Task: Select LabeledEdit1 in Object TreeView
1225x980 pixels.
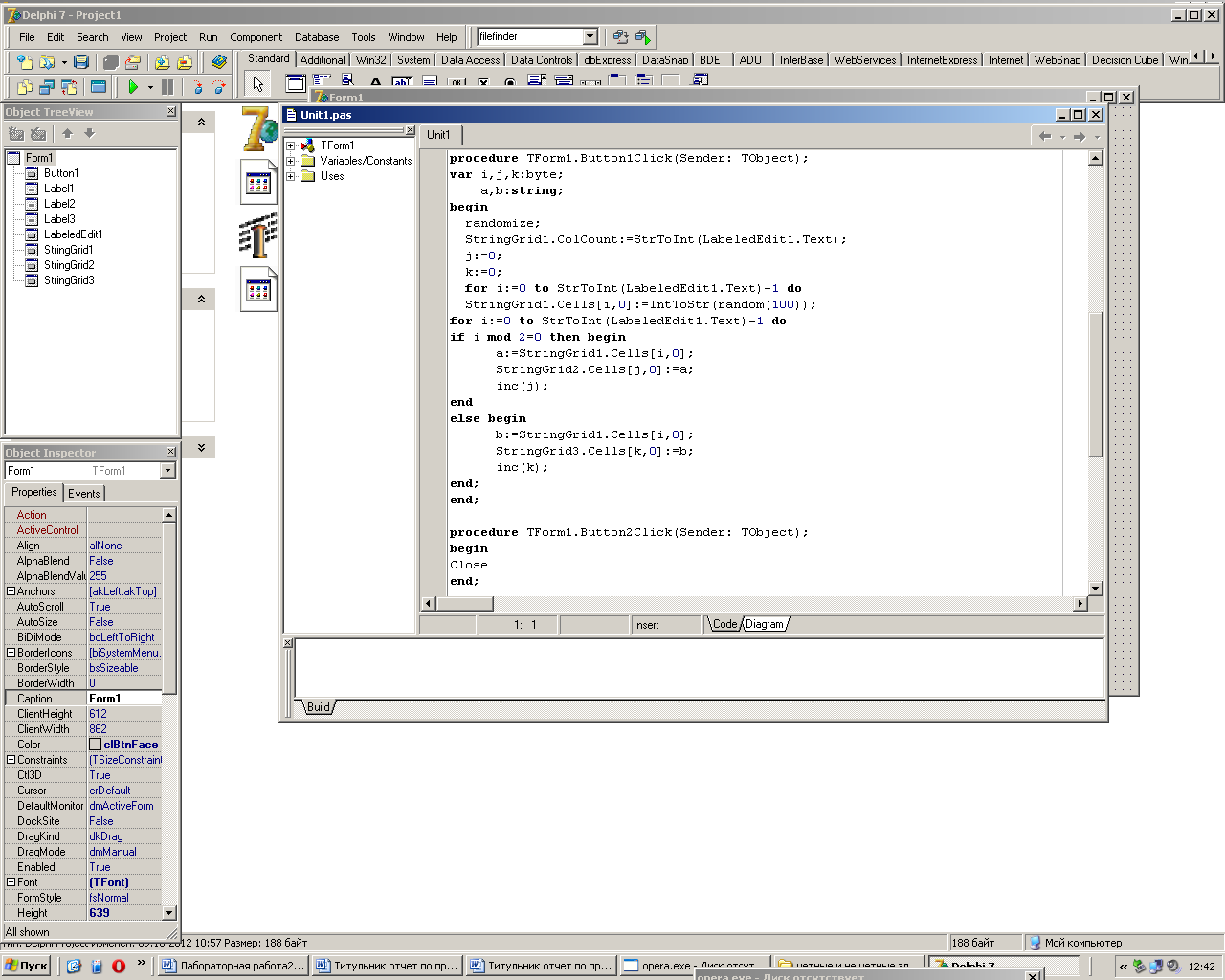Action: click(x=73, y=234)
